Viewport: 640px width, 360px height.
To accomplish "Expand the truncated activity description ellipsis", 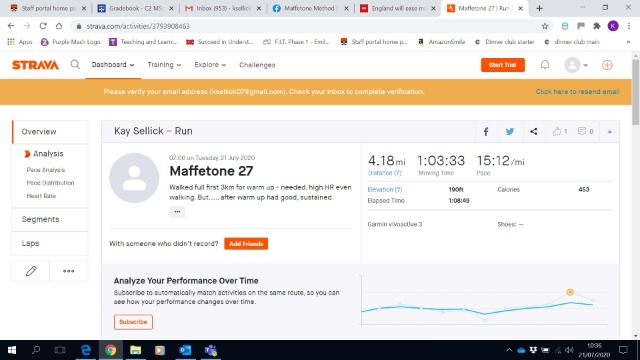I will (x=177, y=211).
